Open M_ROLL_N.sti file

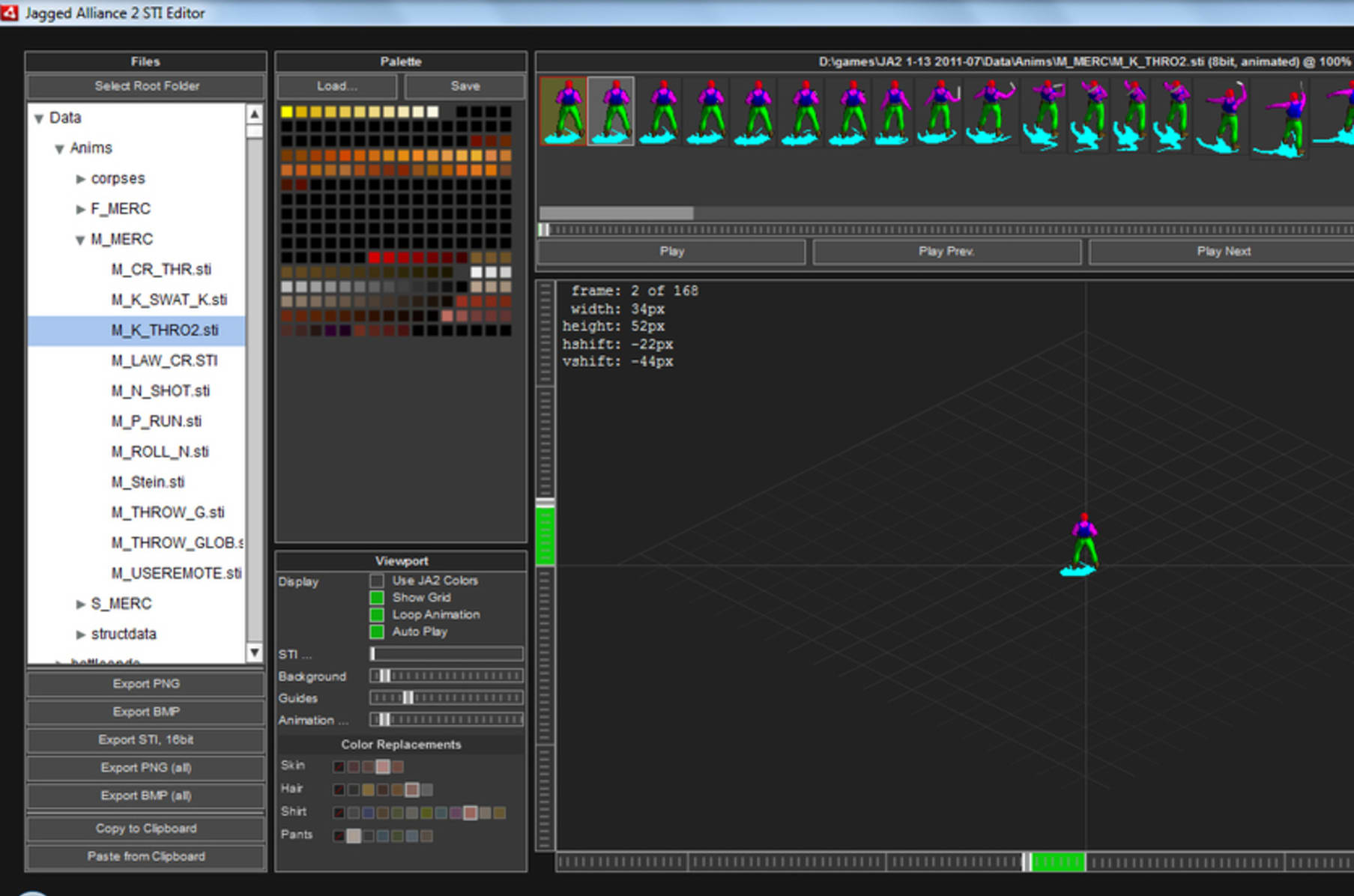click(160, 452)
